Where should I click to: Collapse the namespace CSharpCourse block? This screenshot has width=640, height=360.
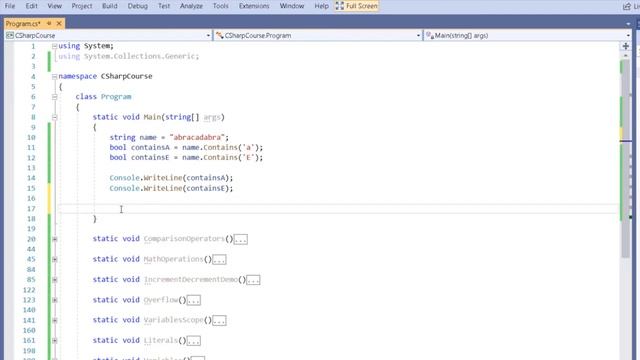[54, 76]
